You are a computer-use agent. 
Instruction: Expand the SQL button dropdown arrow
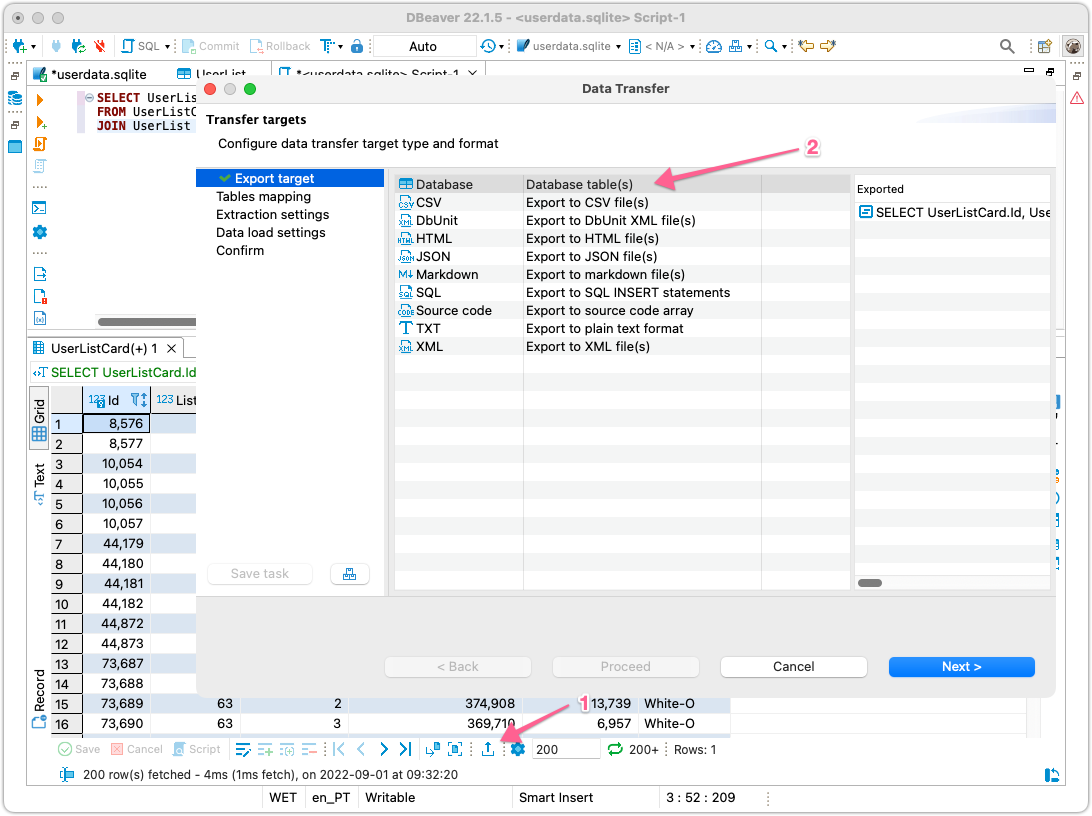[168, 47]
